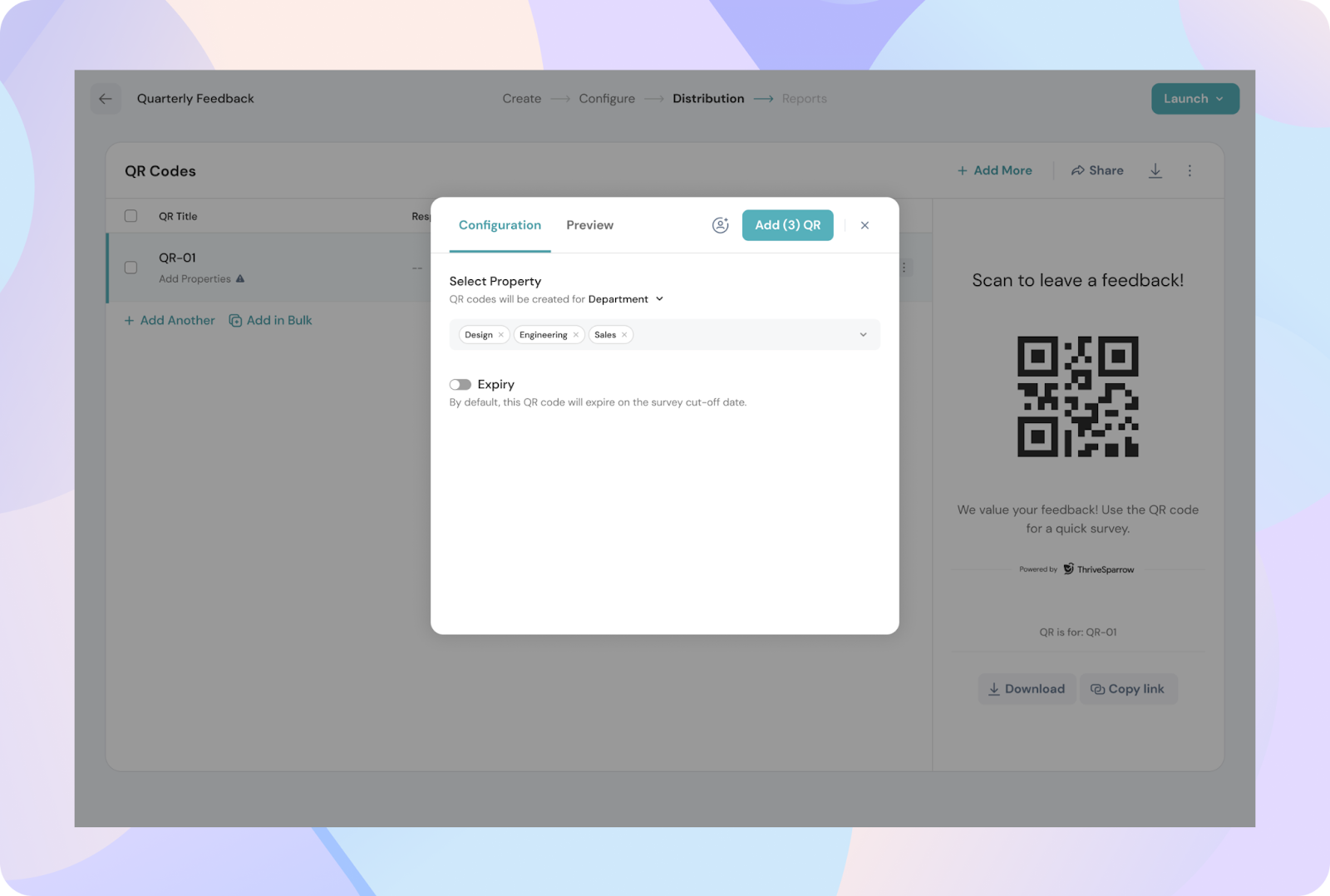Click the QR code image in preview

click(1077, 396)
